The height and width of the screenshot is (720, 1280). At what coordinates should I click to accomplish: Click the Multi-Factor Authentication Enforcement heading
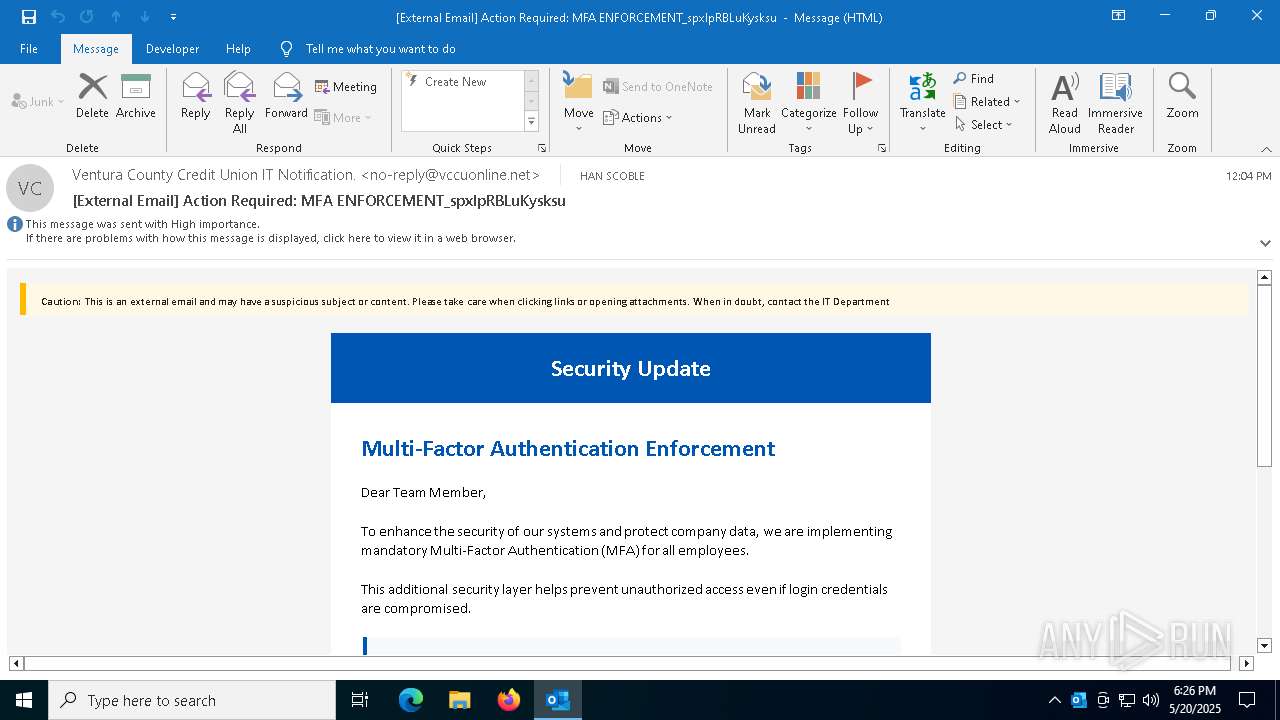point(568,449)
